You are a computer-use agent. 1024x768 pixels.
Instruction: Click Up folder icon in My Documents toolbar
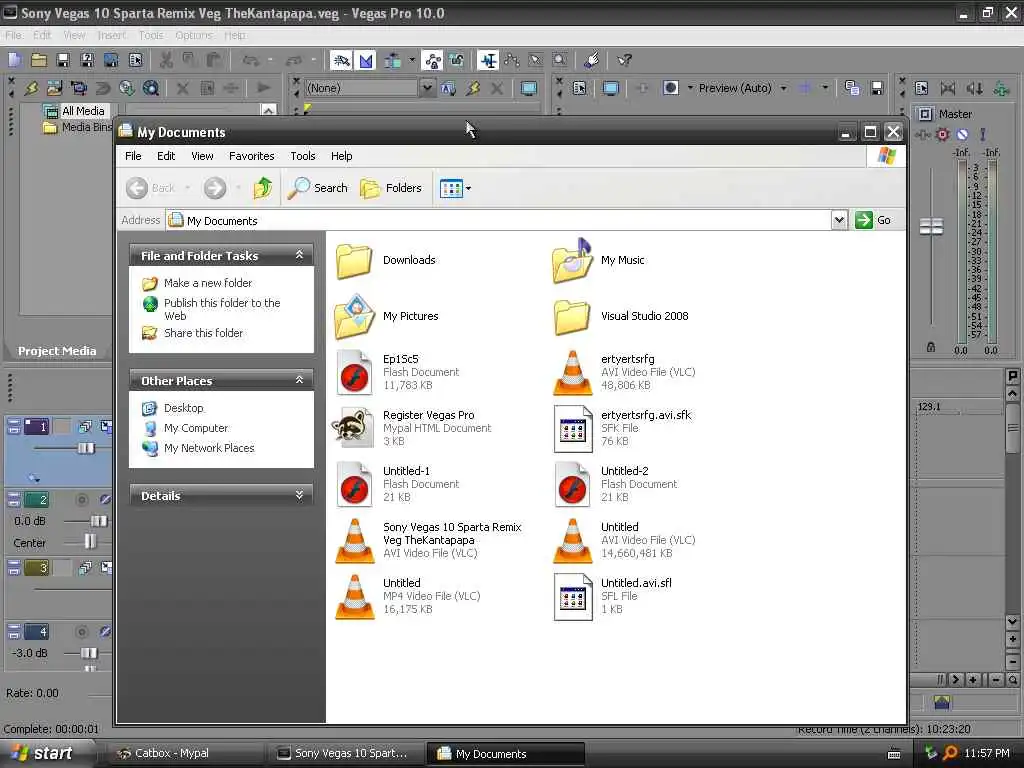[263, 188]
